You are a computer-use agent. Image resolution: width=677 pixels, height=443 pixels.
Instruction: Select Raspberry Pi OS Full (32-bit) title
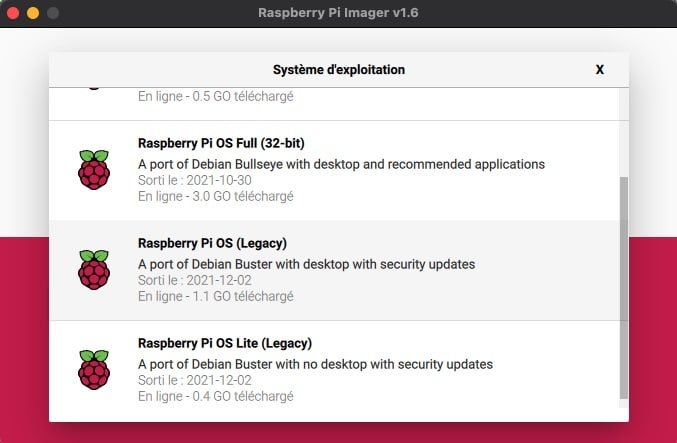click(221, 143)
